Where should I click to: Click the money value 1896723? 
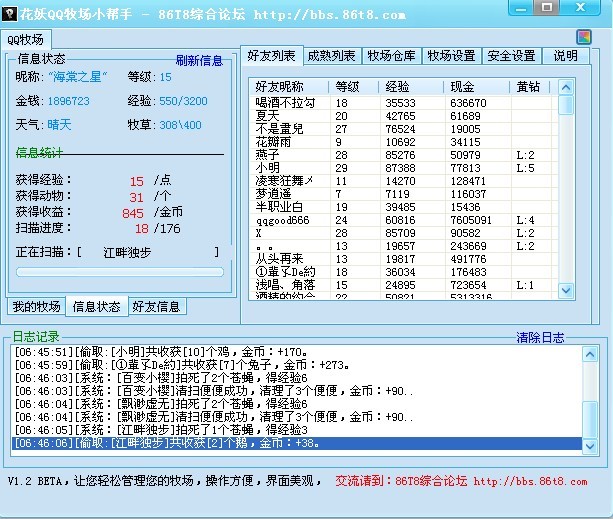click(x=68, y=101)
